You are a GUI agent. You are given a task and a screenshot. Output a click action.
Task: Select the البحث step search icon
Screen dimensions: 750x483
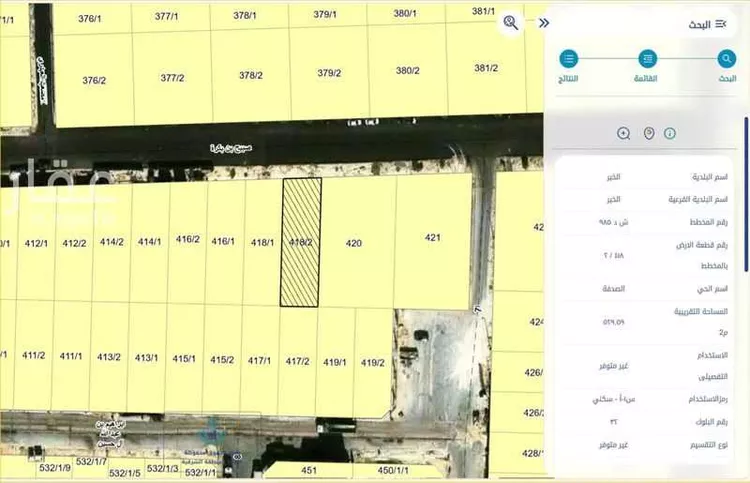point(726,59)
